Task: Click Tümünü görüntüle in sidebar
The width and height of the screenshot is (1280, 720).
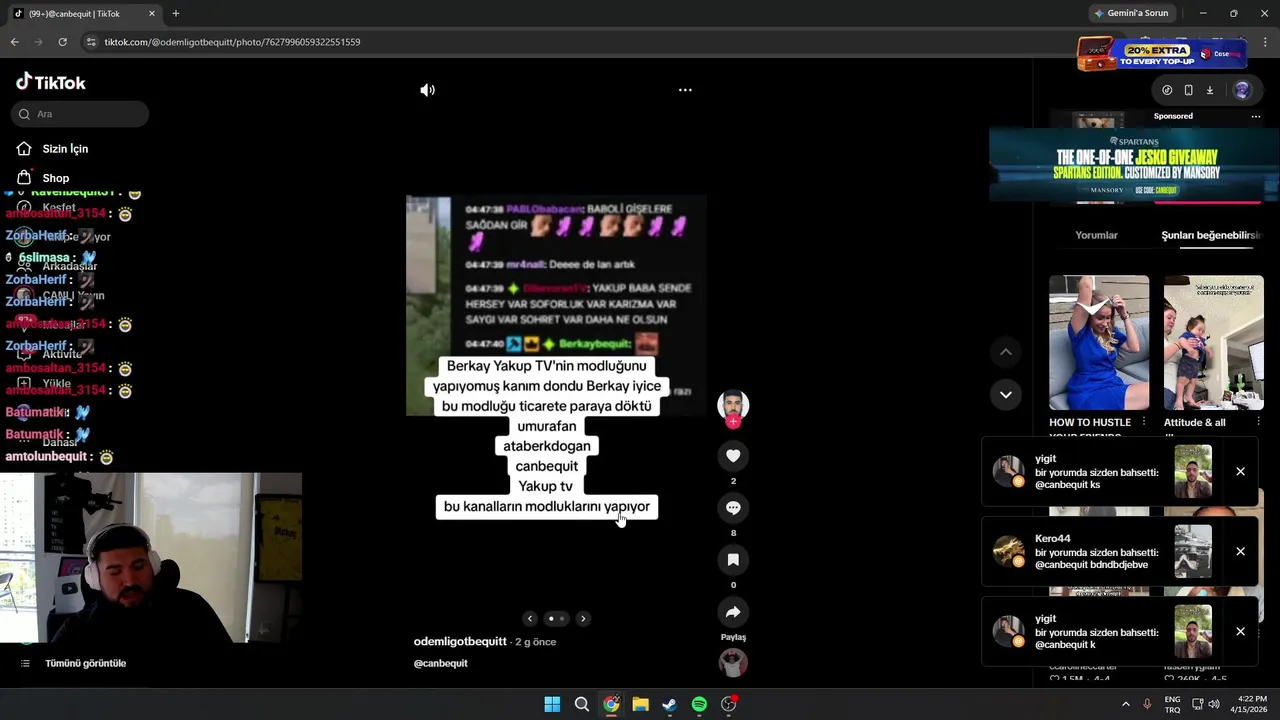Action: pos(85,663)
